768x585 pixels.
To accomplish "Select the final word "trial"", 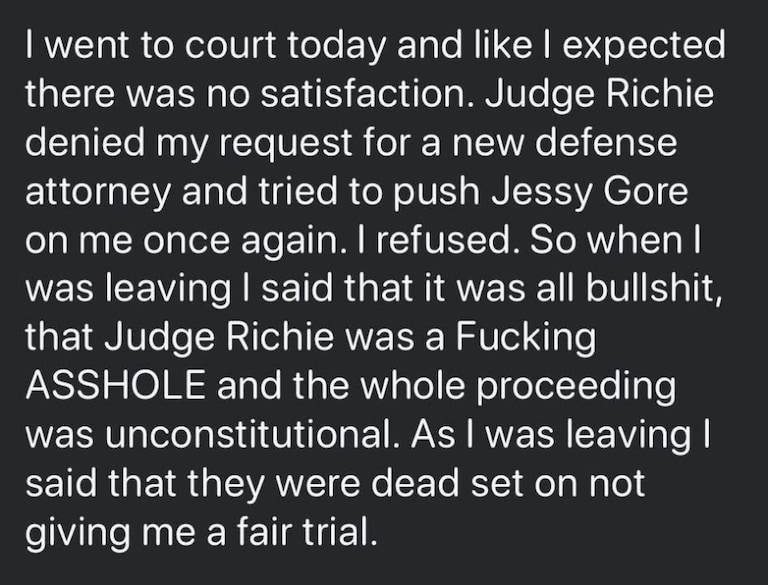I will [336, 533].
